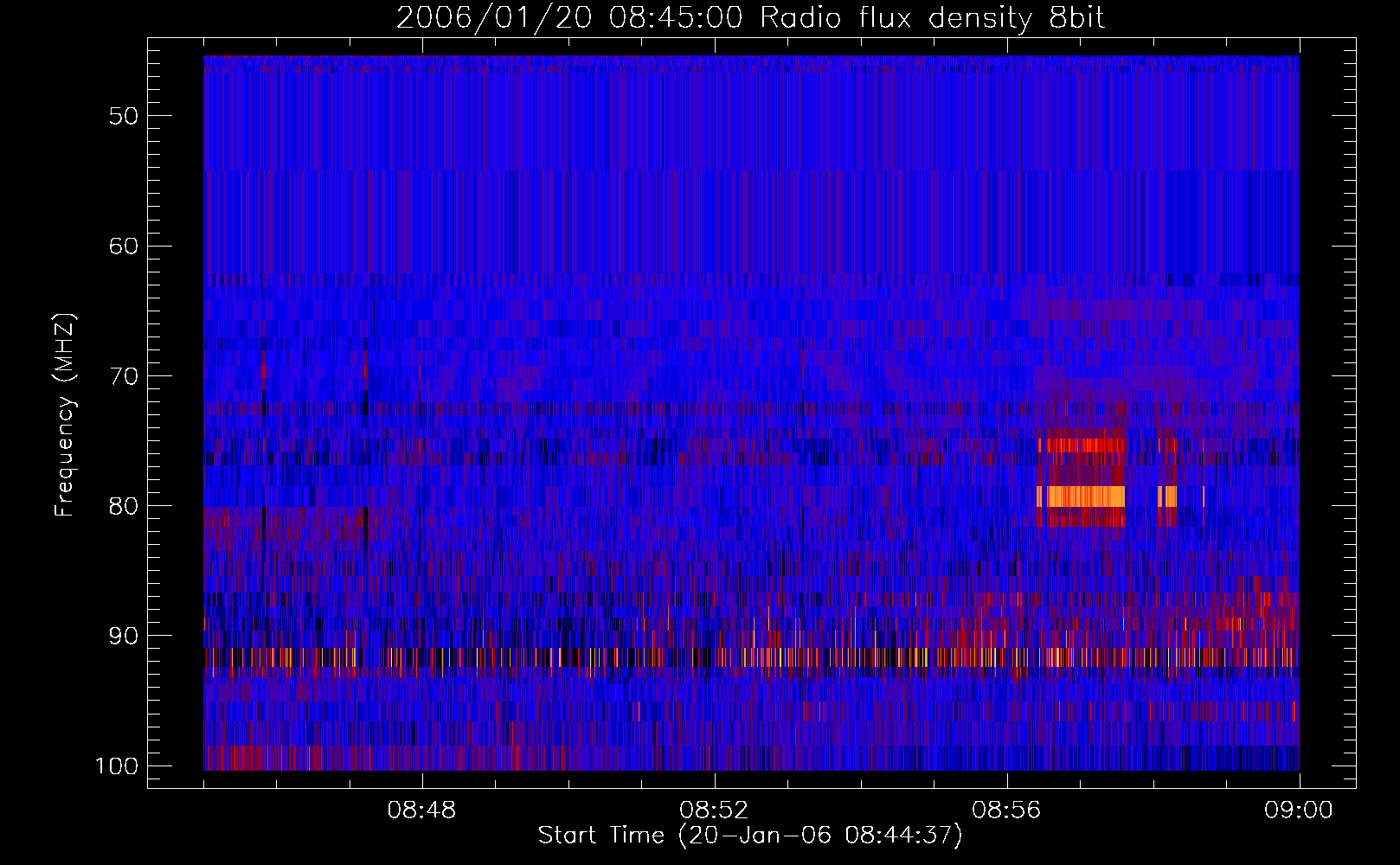This screenshot has height=865, width=1400.
Task: Click the 'Frequency (MHZ)' axis label
Action: (x=65, y=415)
